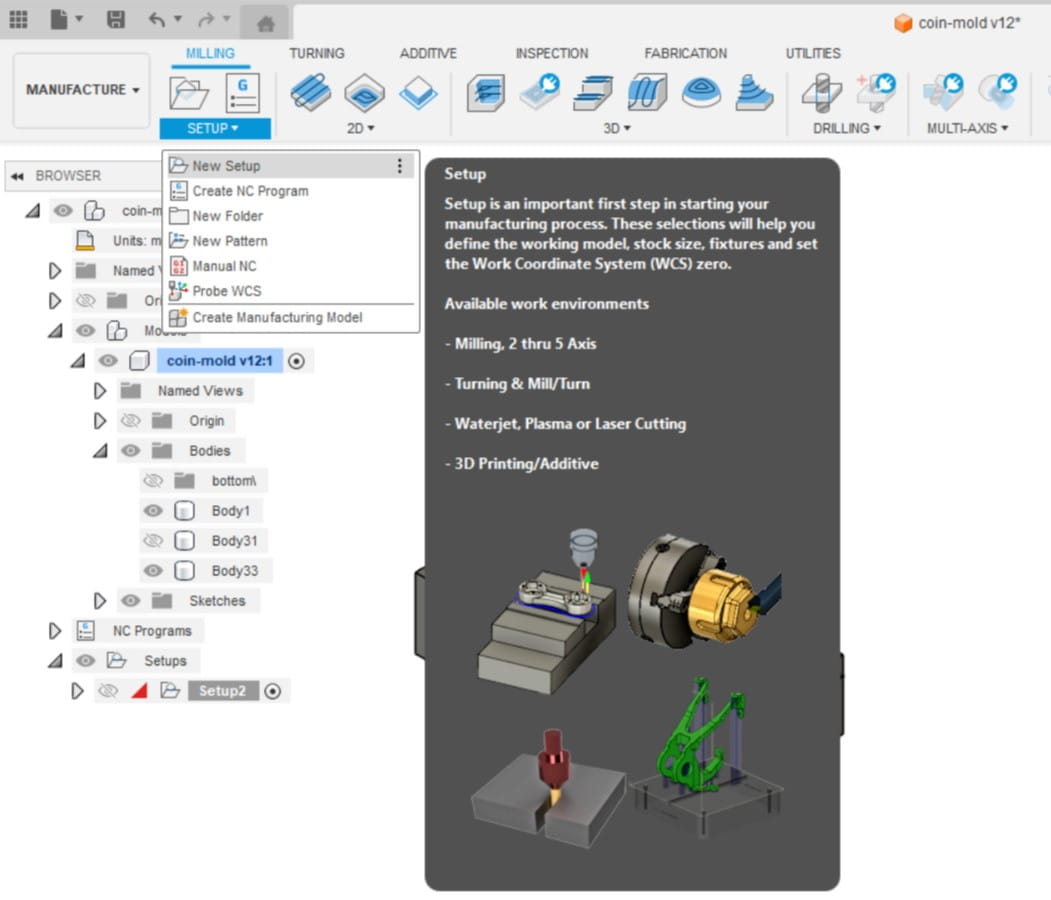Viewport: 1051px width, 900px height.
Task: Switch to the UTILITIES tab
Action: pyautogui.click(x=813, y=54)
